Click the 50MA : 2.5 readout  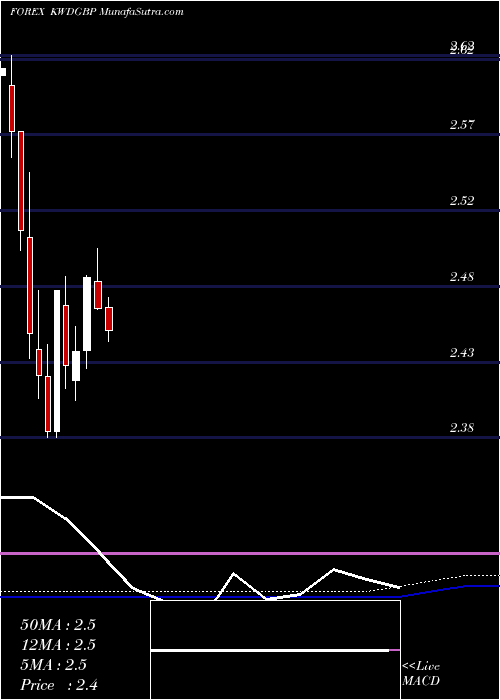point(58,625)
